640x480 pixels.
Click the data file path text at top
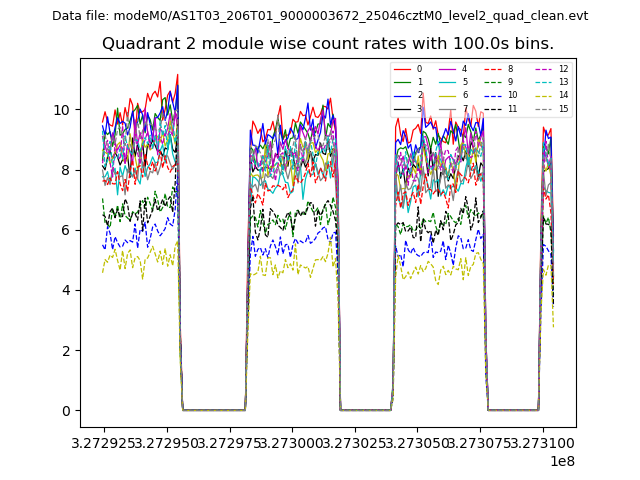click(x=320, y=16)
